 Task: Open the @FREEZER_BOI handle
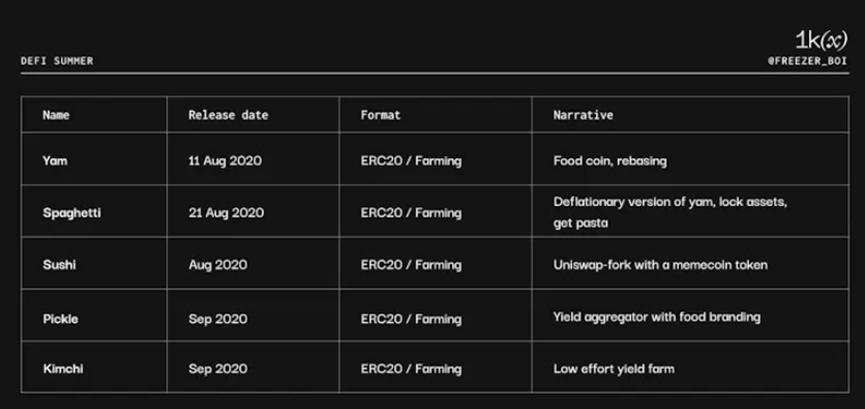[807, 61]
